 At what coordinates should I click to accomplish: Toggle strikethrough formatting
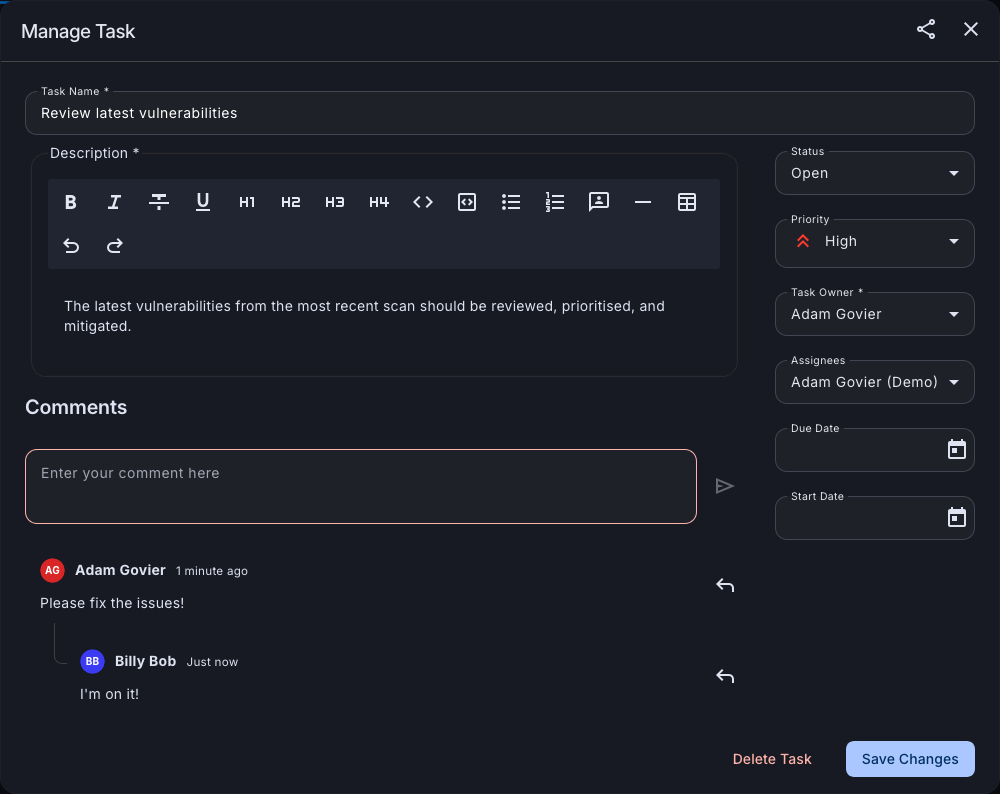coord(159,202)
